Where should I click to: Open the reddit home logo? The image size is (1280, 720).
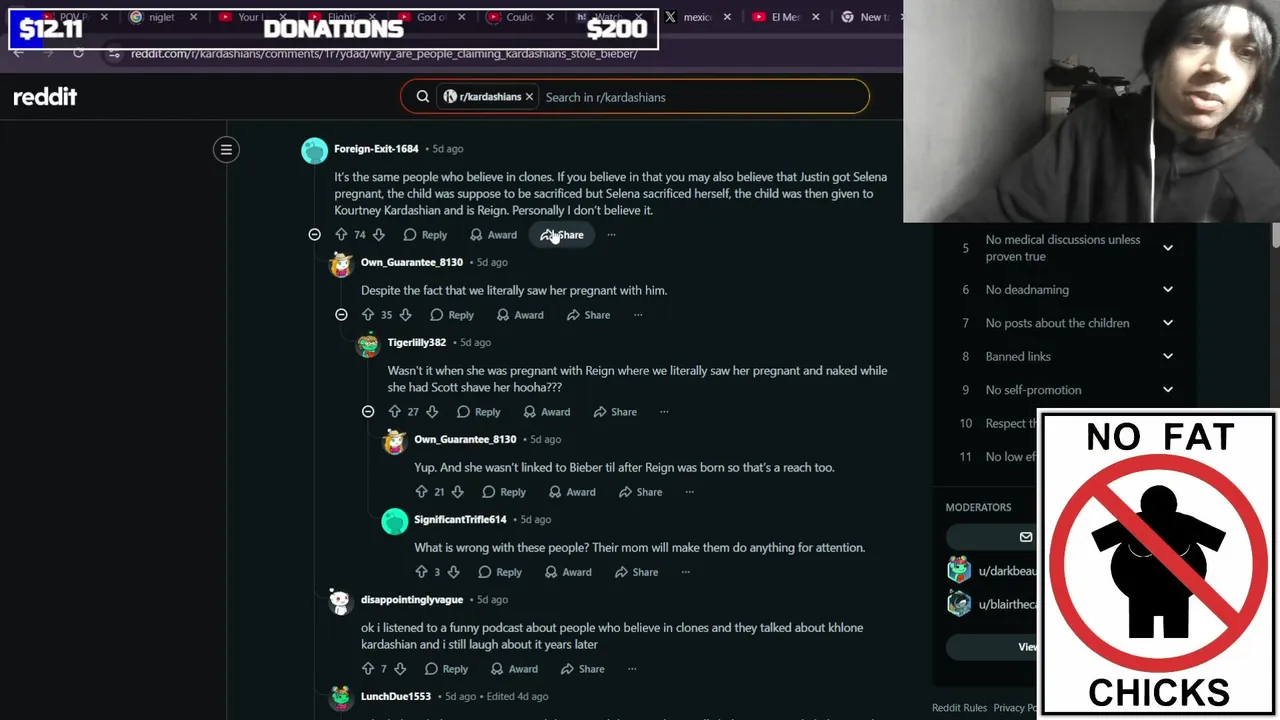[45, 97]
